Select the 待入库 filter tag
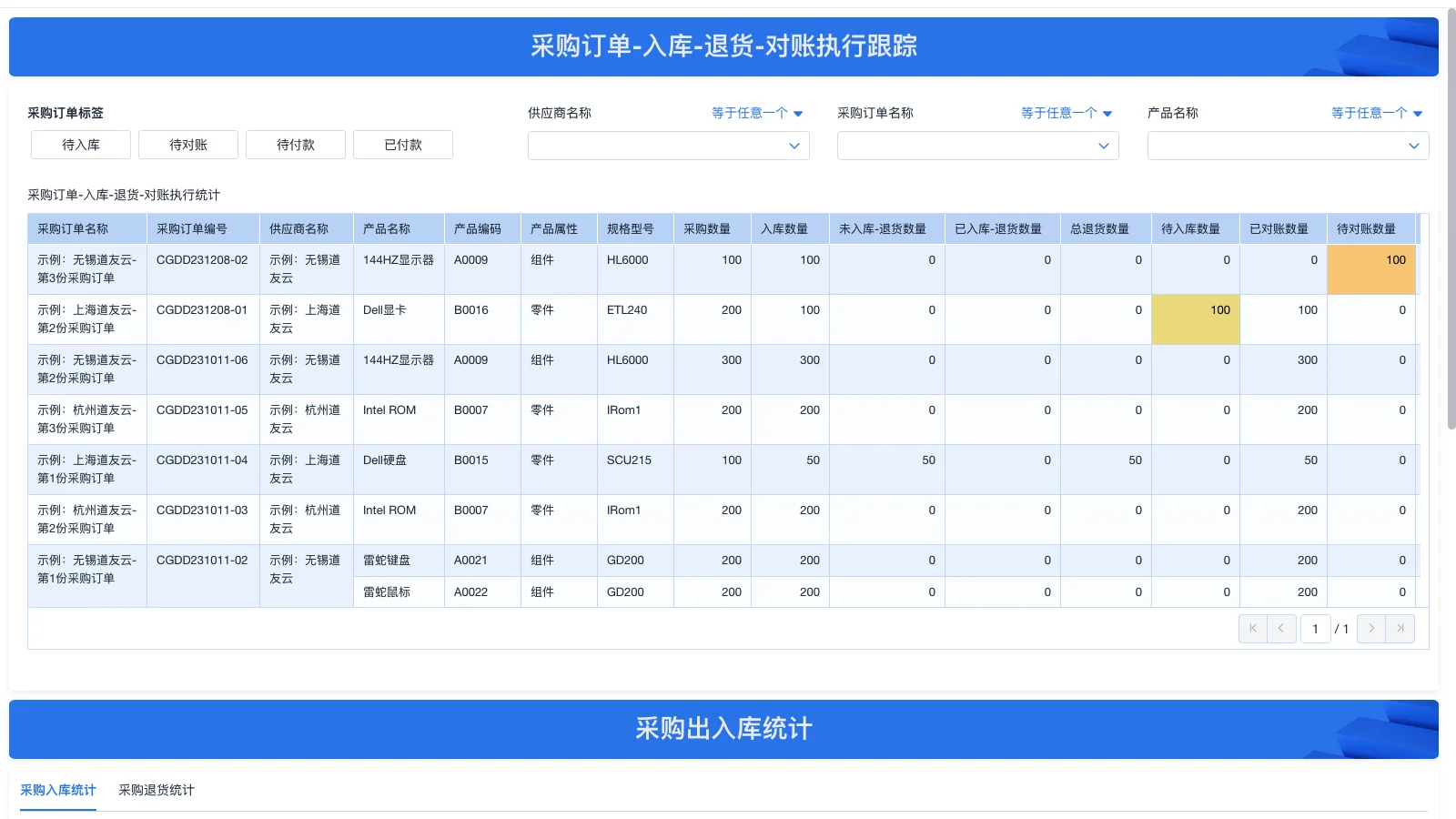The image size is (1456, 819). [x=80, y=144]
